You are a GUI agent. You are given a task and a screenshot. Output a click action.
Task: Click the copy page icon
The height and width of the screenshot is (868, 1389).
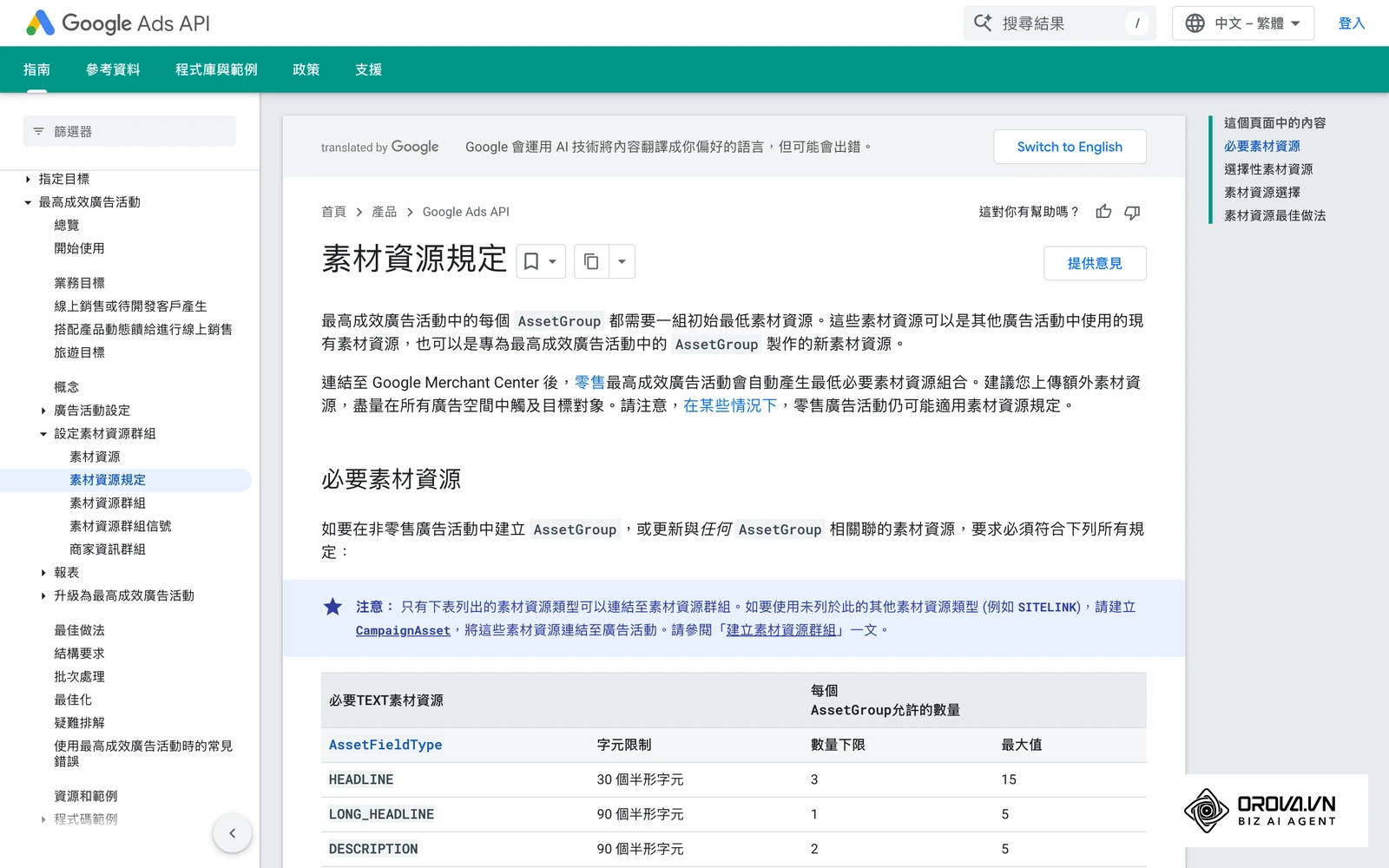[591, 261]
